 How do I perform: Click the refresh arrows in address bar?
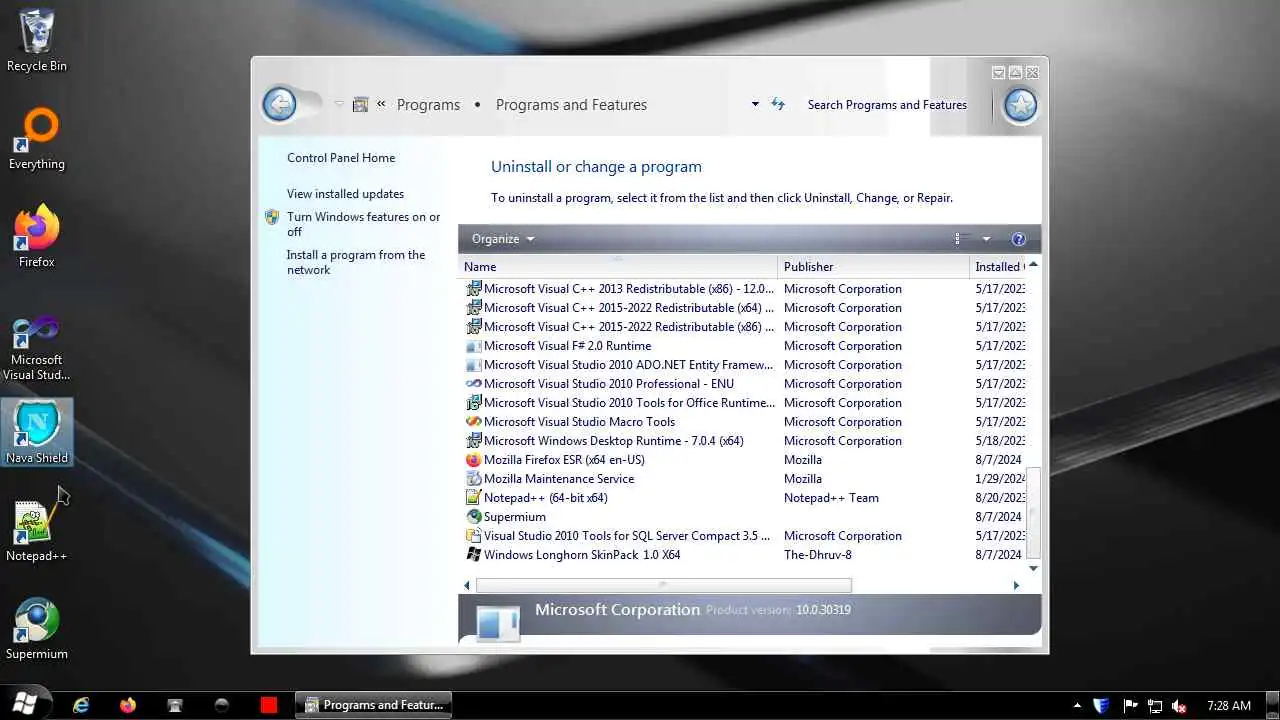(778, 104)
